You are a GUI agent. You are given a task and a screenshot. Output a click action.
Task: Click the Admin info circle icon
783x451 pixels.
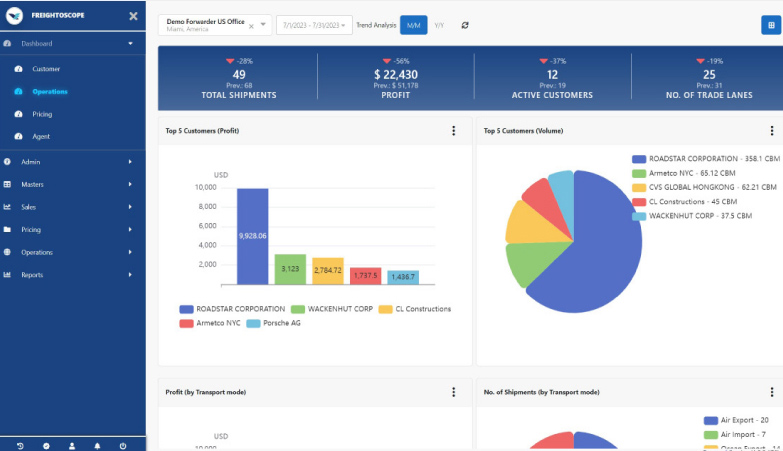(7, 162)
